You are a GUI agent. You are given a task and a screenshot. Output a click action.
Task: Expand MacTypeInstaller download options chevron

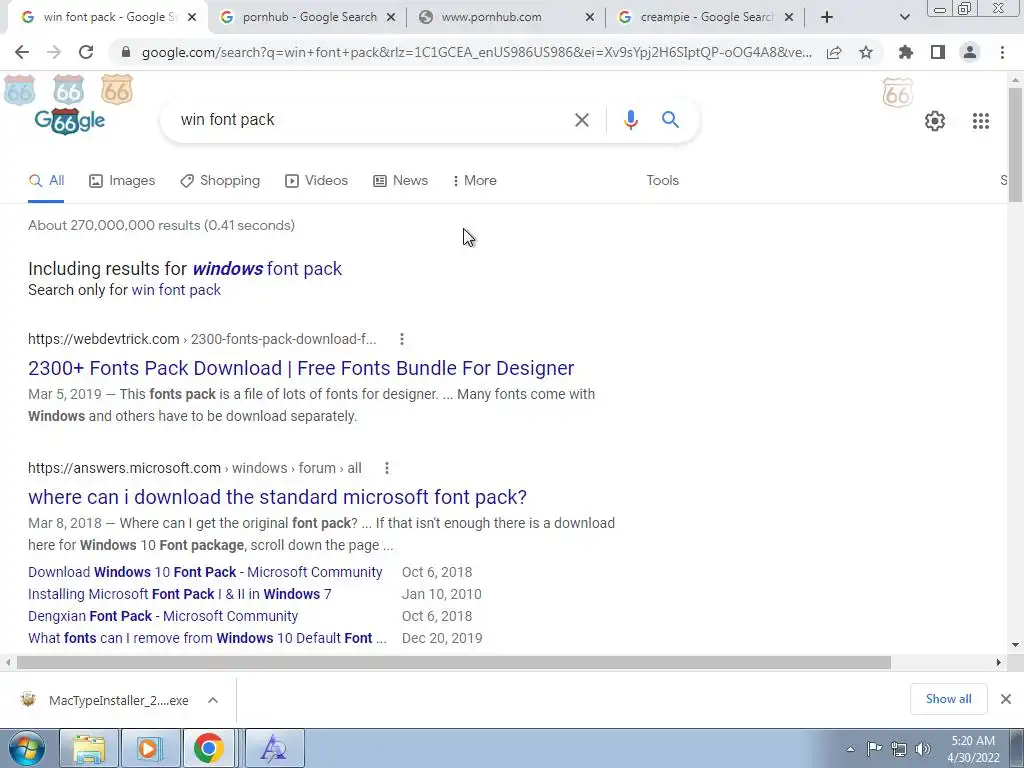coord(213,700)
